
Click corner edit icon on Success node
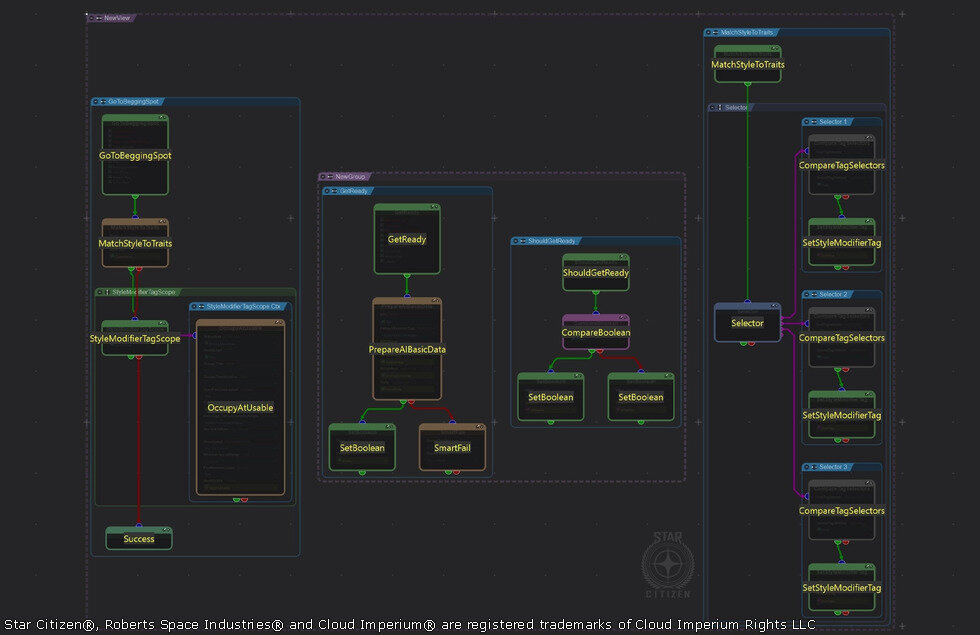[x=166, y=530]
